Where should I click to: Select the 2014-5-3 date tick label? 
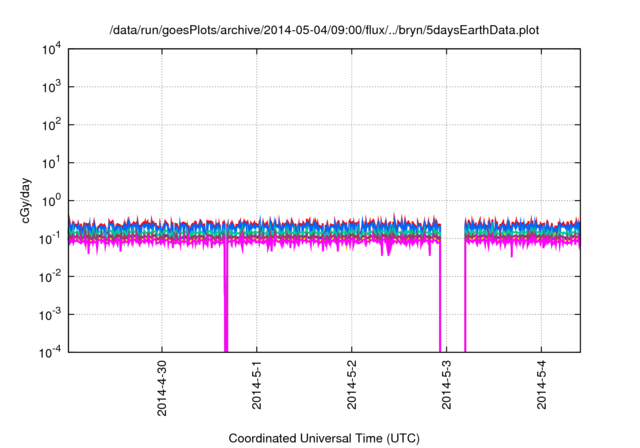pyautogui.click(x=447, y=384)
